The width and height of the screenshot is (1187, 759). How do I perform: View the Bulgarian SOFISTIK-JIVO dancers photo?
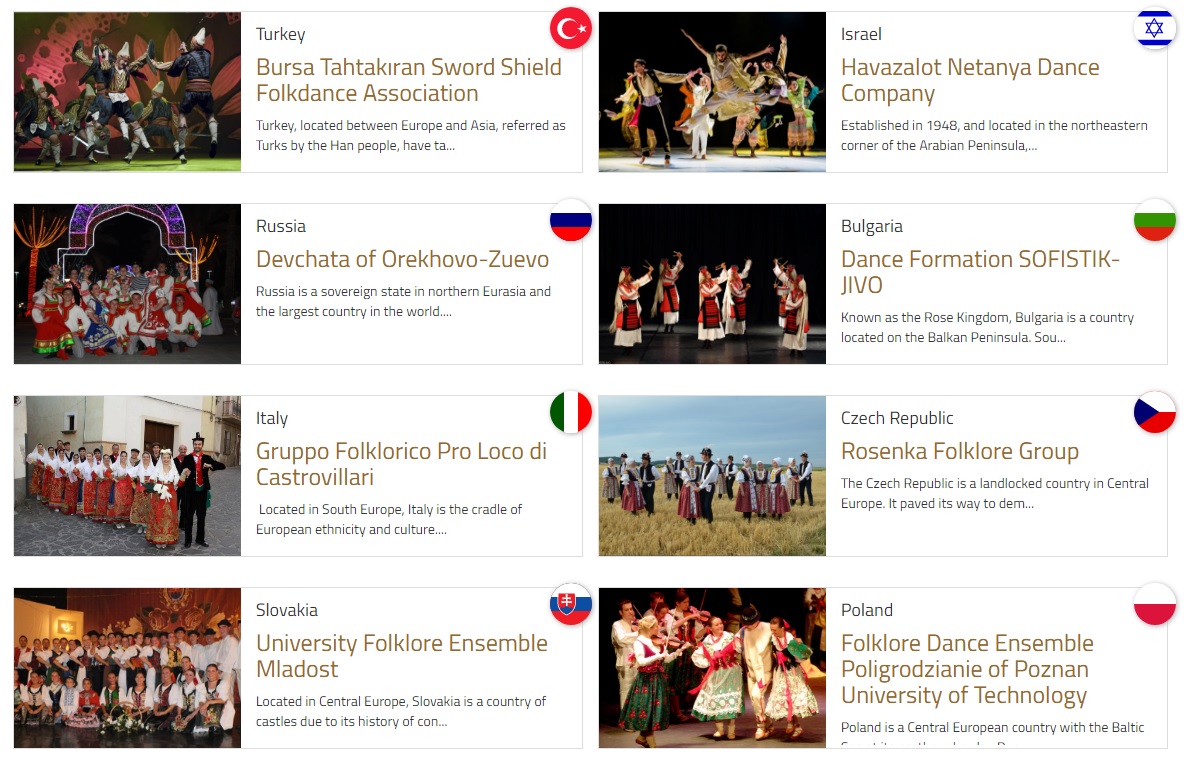pos(712,284)
